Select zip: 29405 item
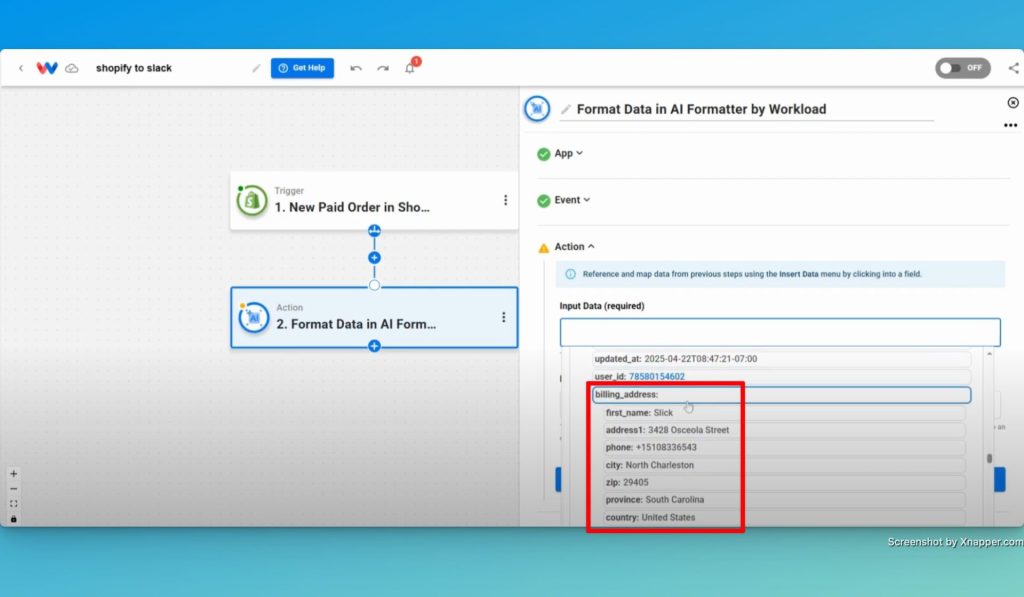The image size is (1024, 597). coord(784,482)
